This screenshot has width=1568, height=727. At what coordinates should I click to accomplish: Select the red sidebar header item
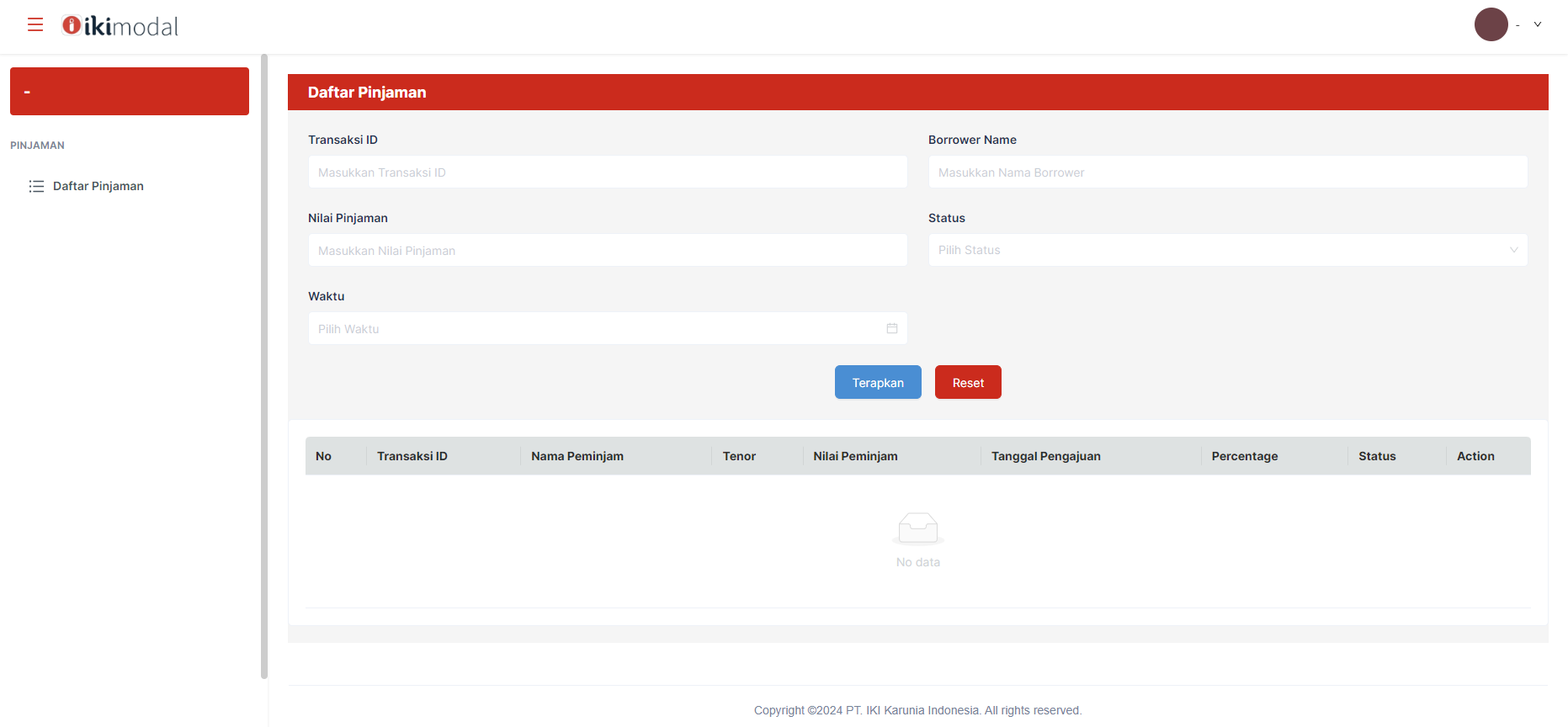(x=130, y=91)
